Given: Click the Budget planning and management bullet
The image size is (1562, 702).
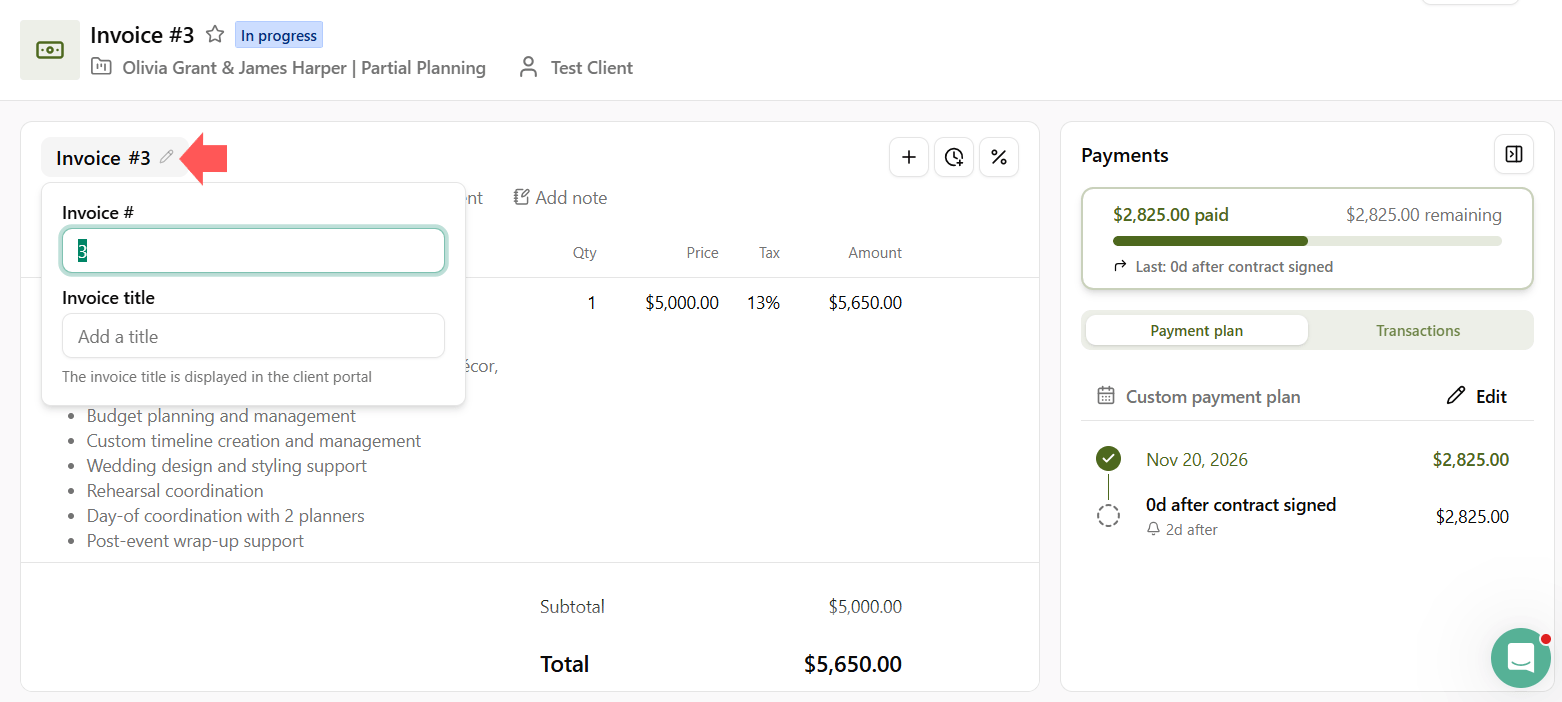Looking at the screenshot, I should [x=221, y=416].
